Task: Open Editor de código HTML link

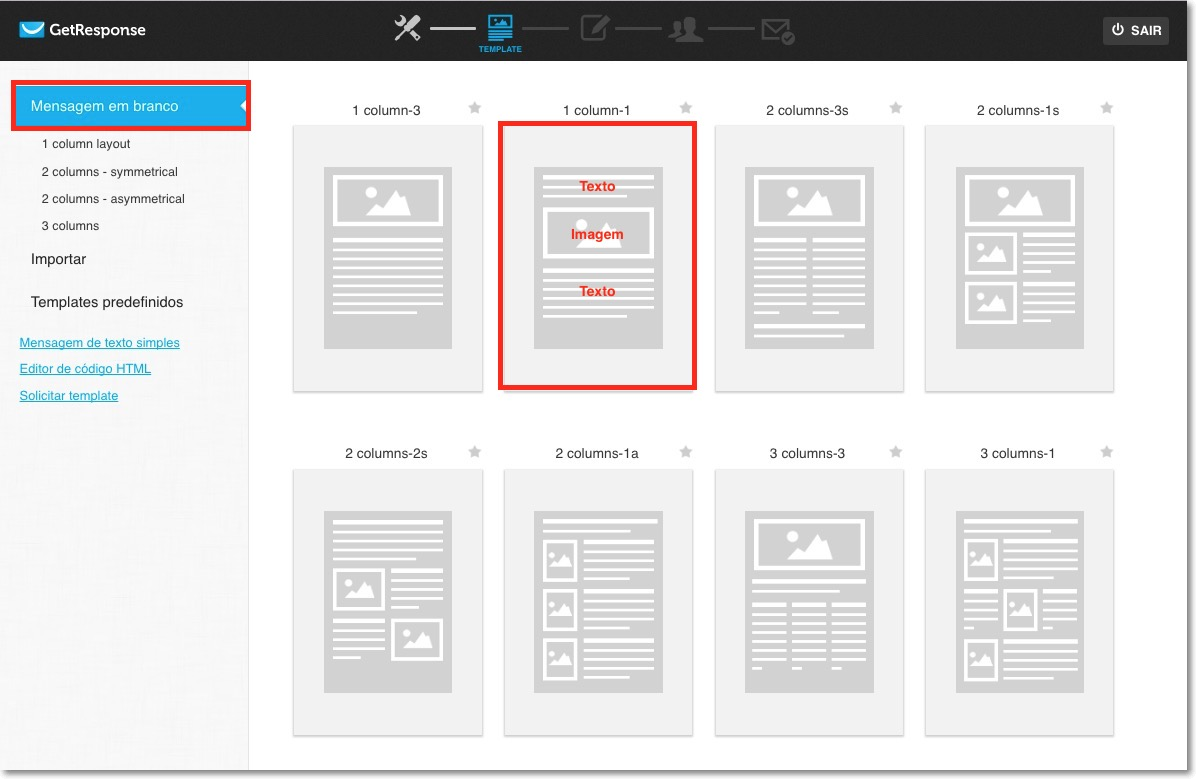Action: [x=85, y=369]
